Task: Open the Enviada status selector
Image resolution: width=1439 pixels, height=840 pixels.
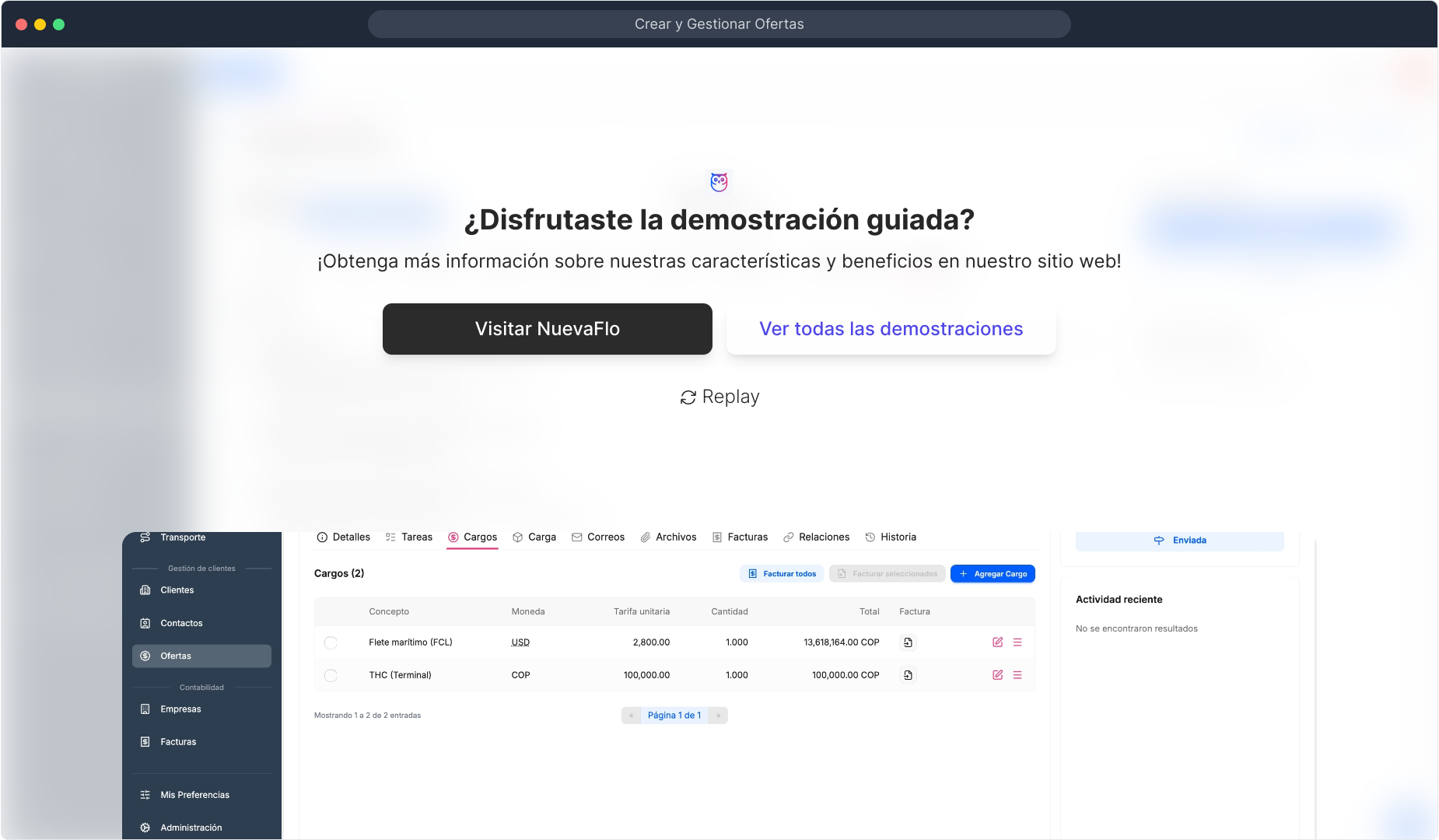Action: click(1179, 541)
